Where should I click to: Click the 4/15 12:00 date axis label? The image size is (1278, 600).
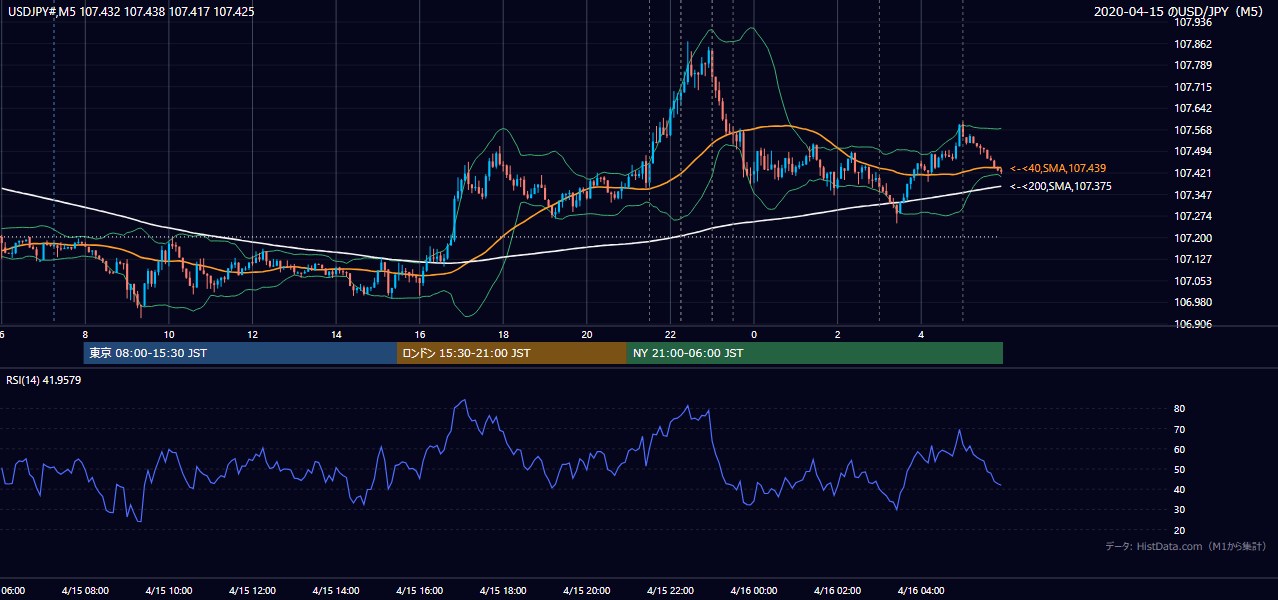(x=252, y=591)
